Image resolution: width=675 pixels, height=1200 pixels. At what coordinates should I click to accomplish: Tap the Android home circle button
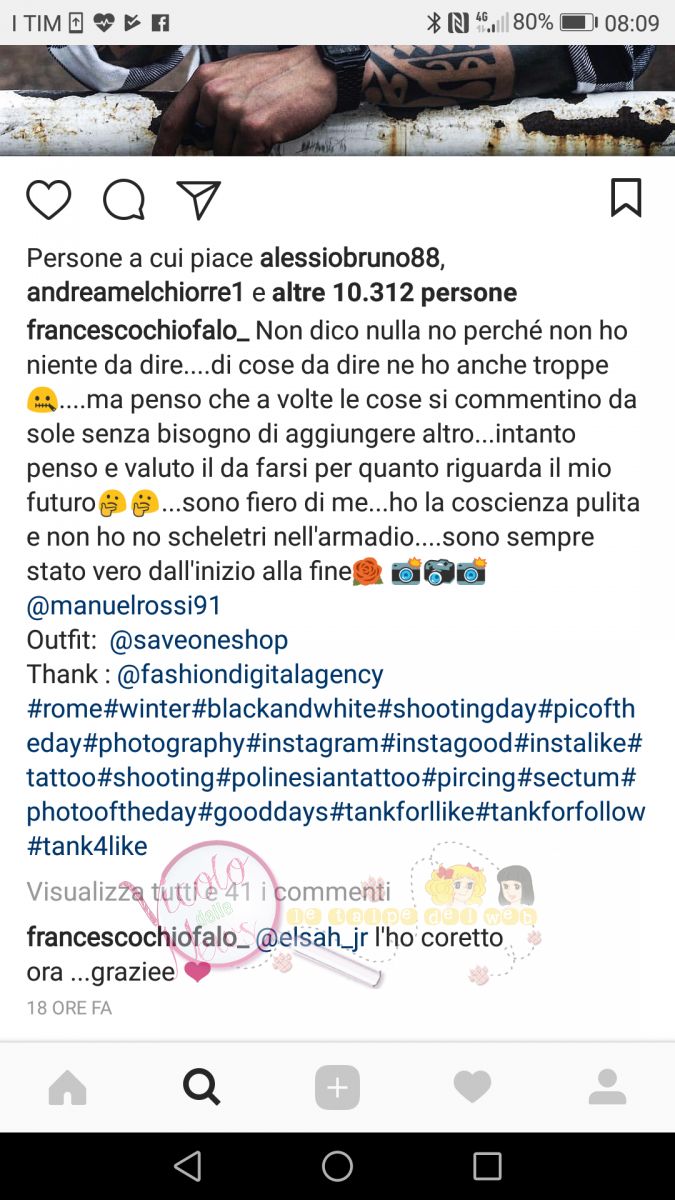click(x=337, y=1166)
